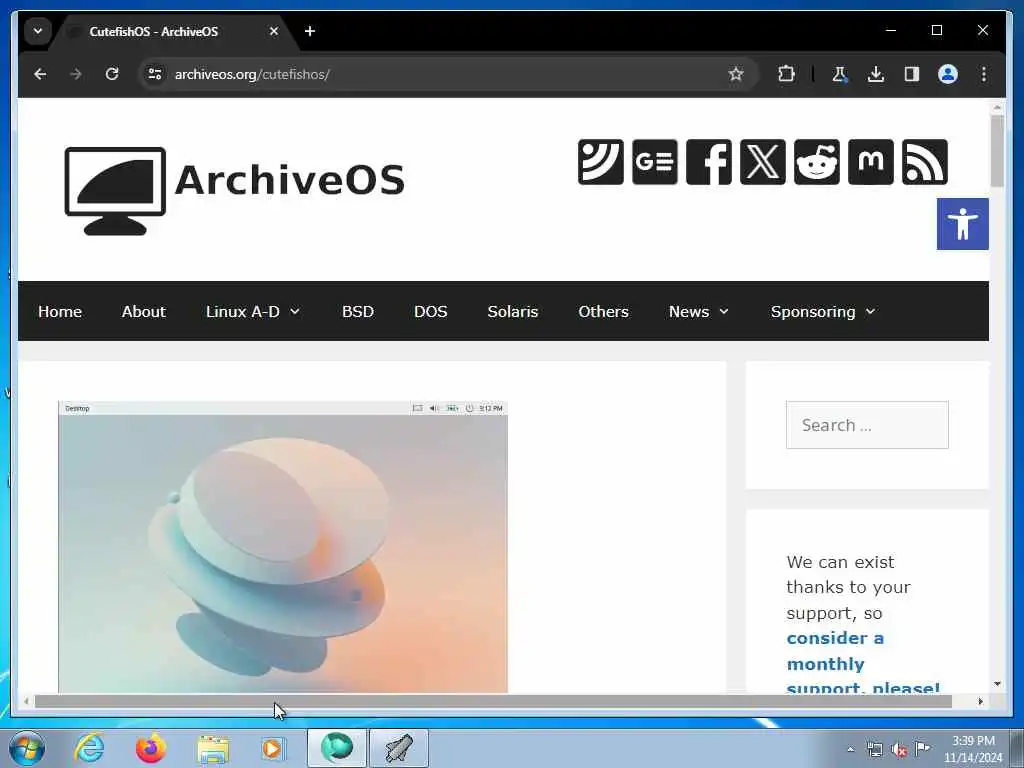Expand the News menu

[699, 312]
